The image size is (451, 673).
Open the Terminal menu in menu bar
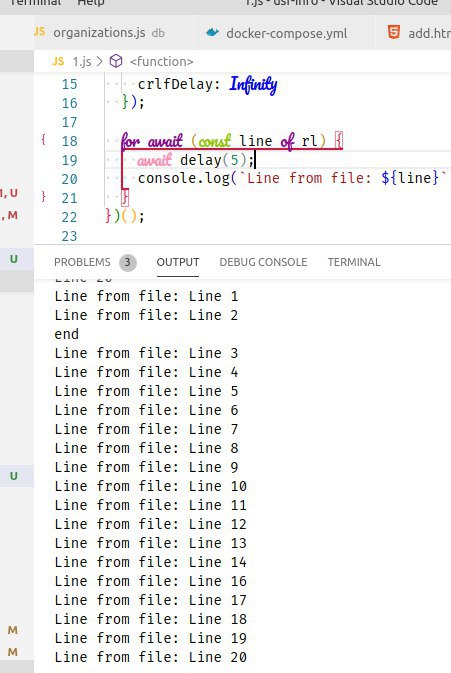click(36, 3)
